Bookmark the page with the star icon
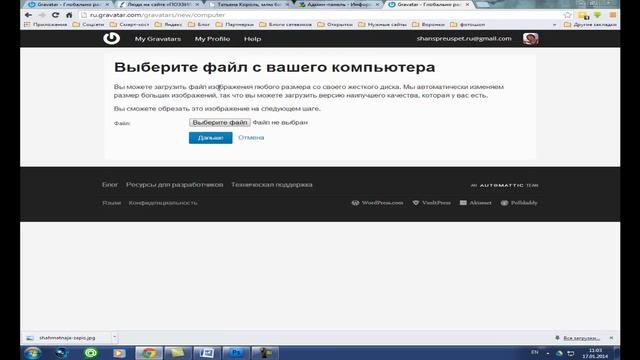The height and width of the screenshot is (360, 640). [567, 15]
